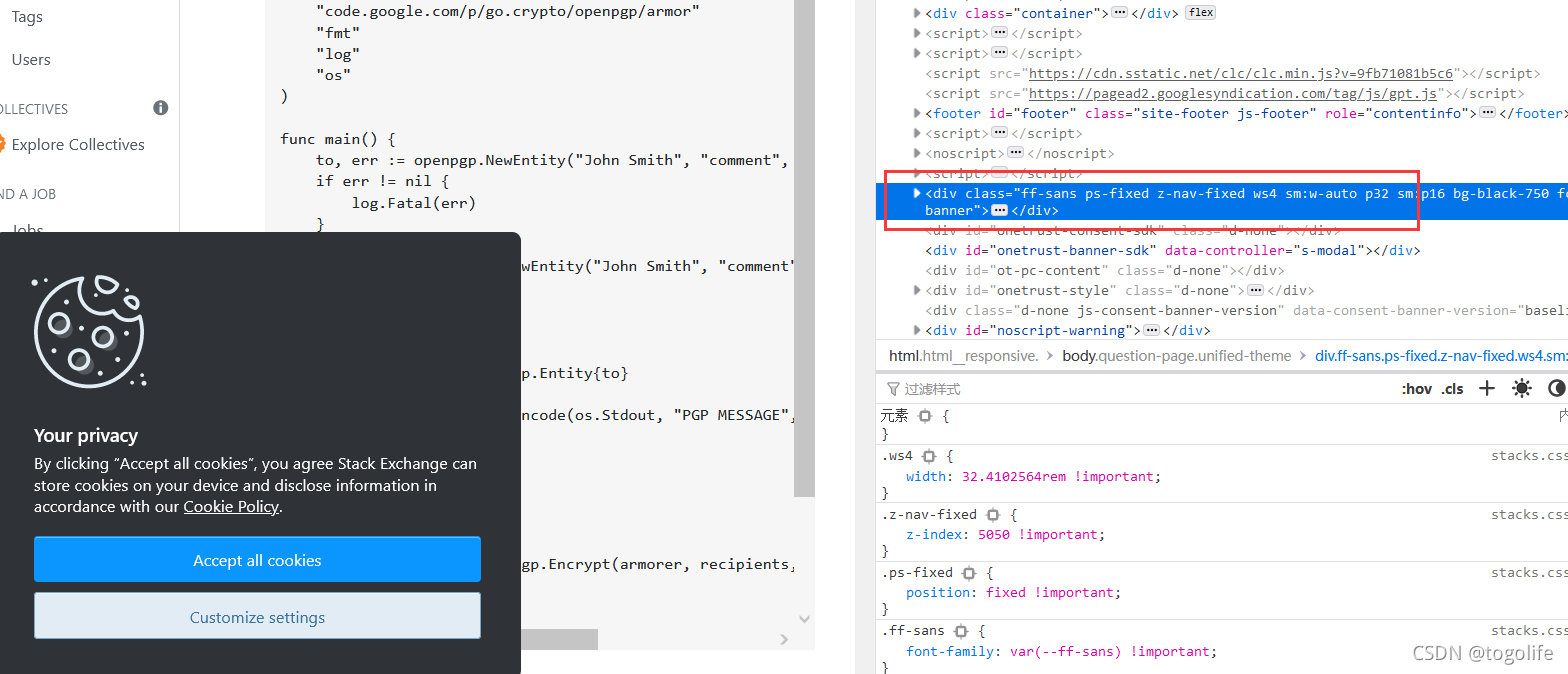Viewport: 1568px width, 674px height.
Task: Select the ot-pc-content div row
Action: click(x=1104, y=270)
